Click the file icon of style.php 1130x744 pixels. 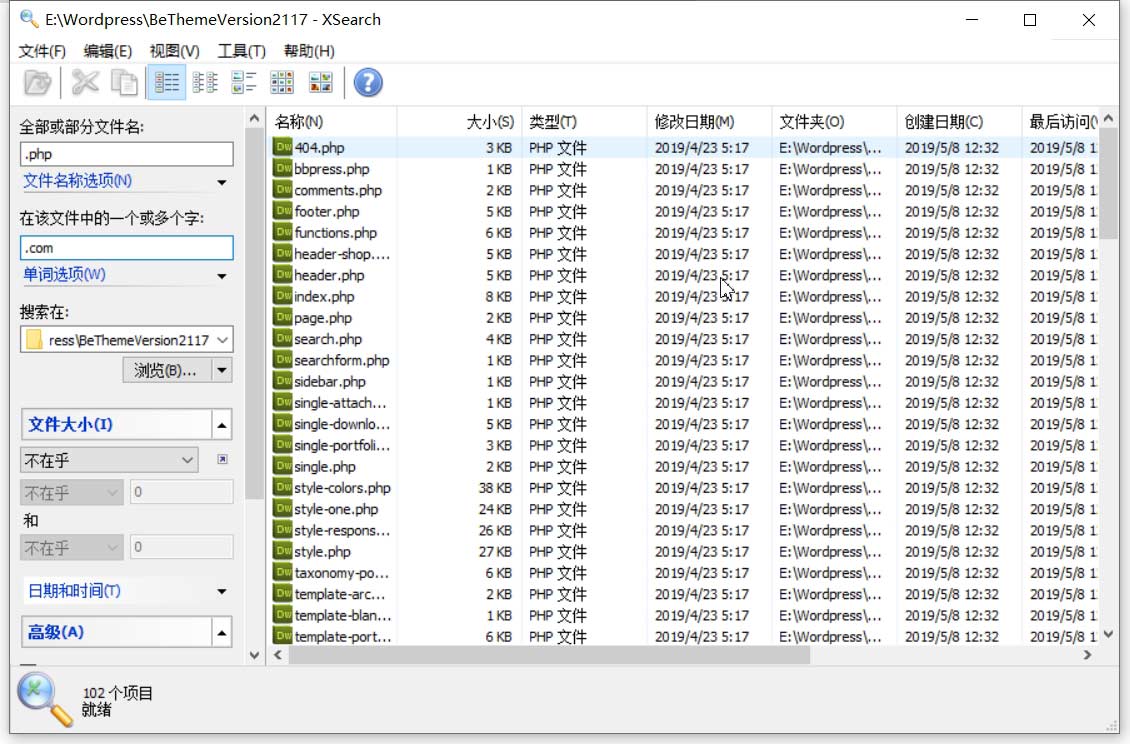pos(282,552)
